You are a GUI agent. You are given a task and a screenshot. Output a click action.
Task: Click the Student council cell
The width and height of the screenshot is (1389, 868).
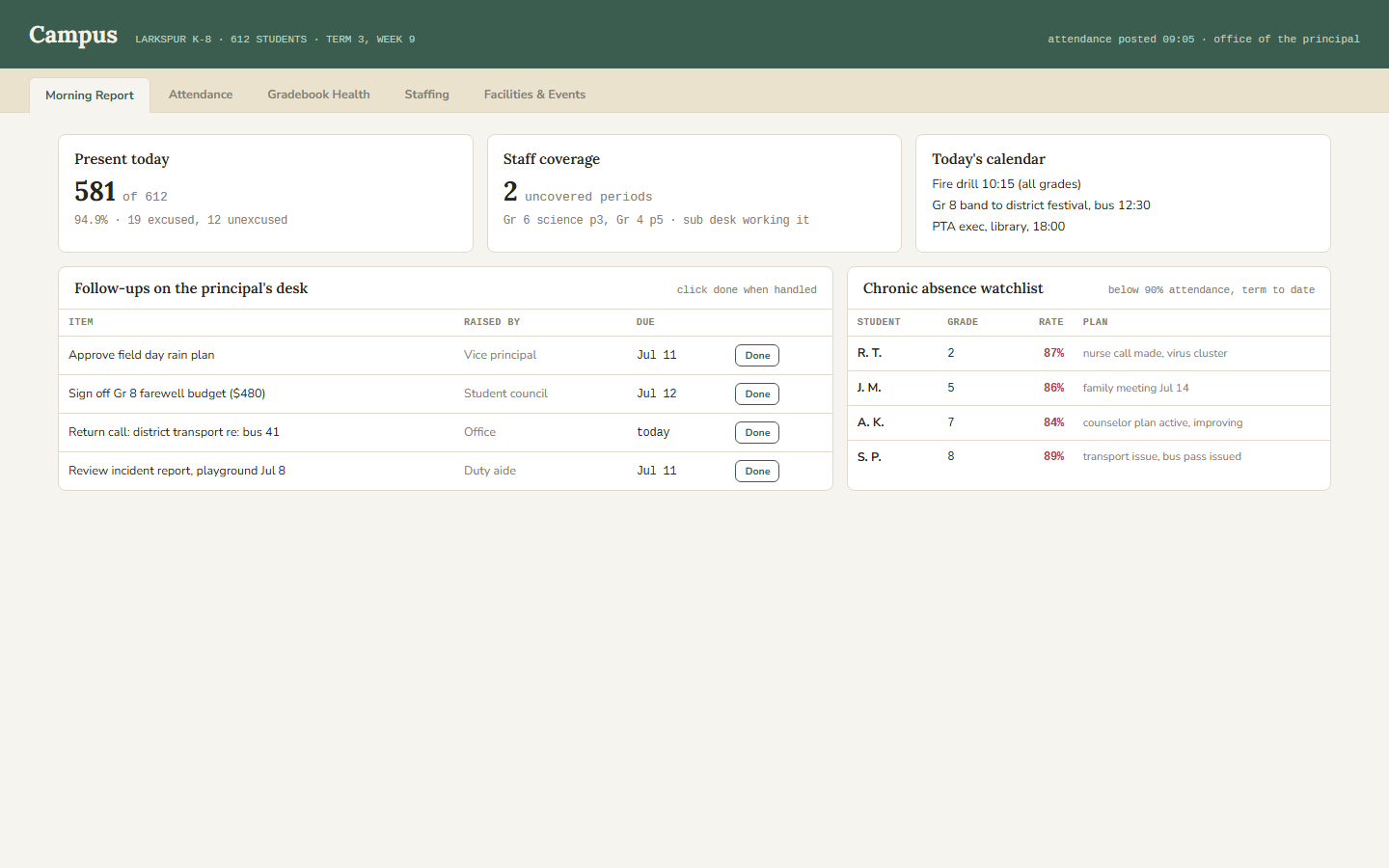tap(505, 393)
